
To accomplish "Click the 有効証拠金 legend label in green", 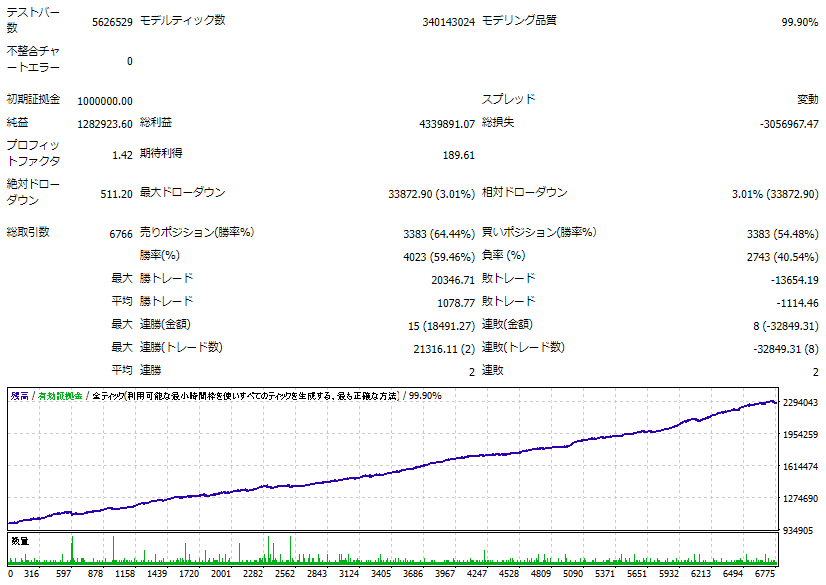I will point(61,396).
